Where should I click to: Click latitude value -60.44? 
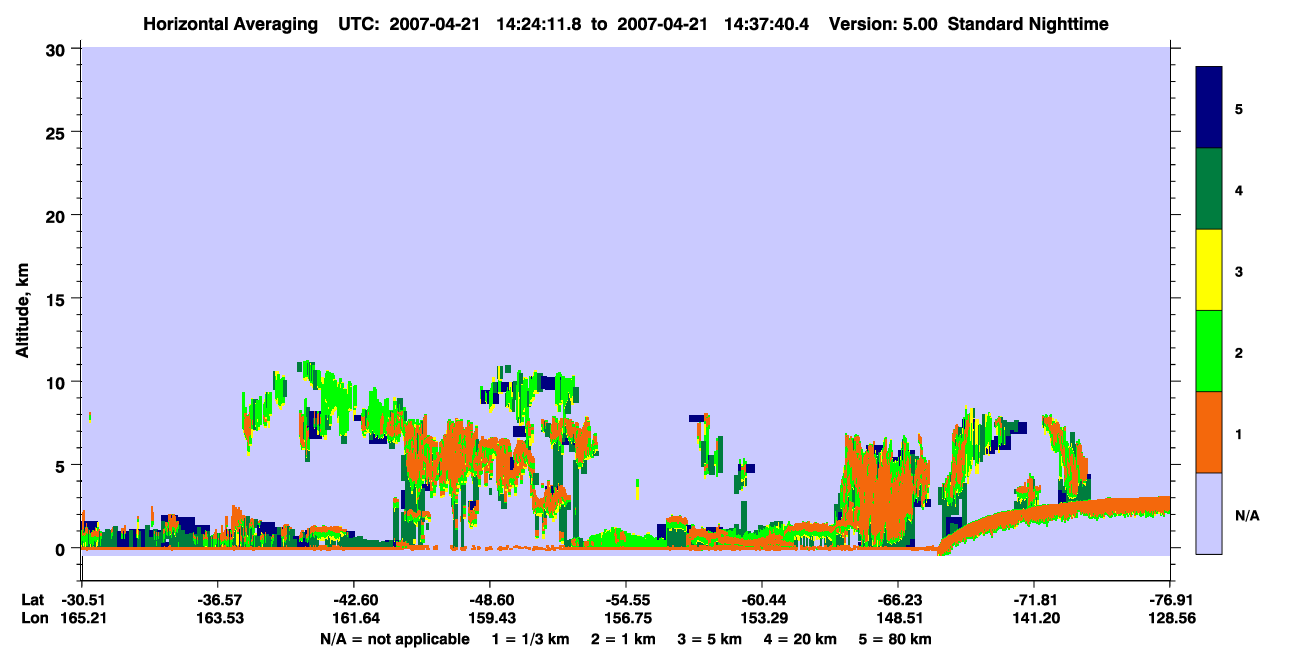click(762, 600)
